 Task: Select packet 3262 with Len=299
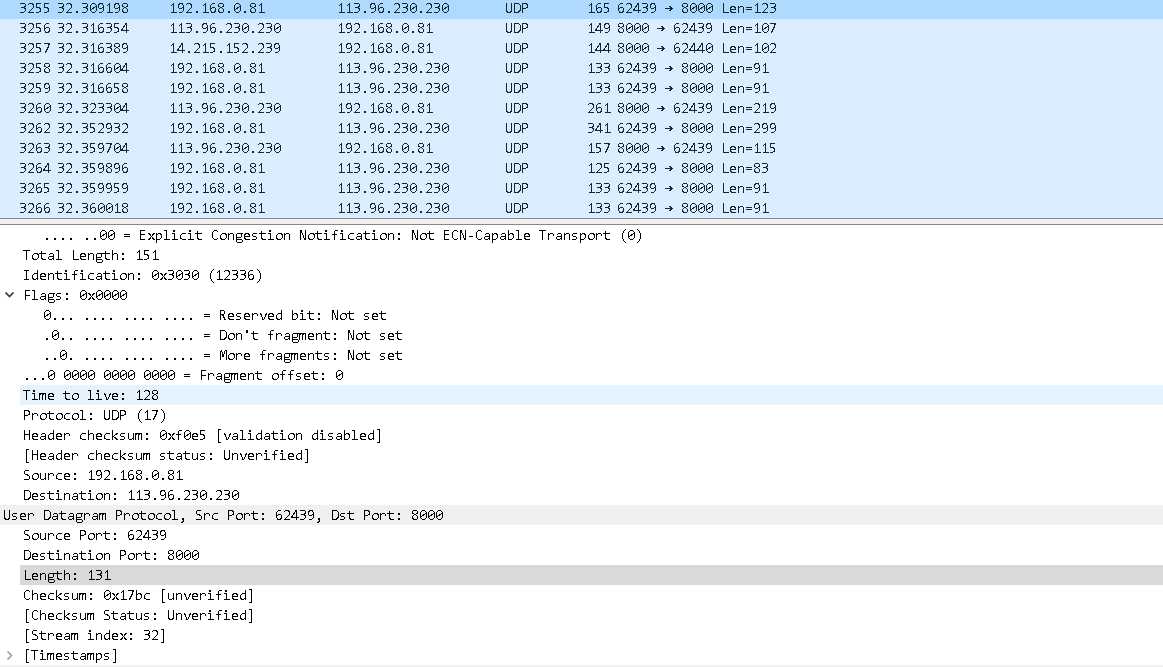click(x=582, y=128)
